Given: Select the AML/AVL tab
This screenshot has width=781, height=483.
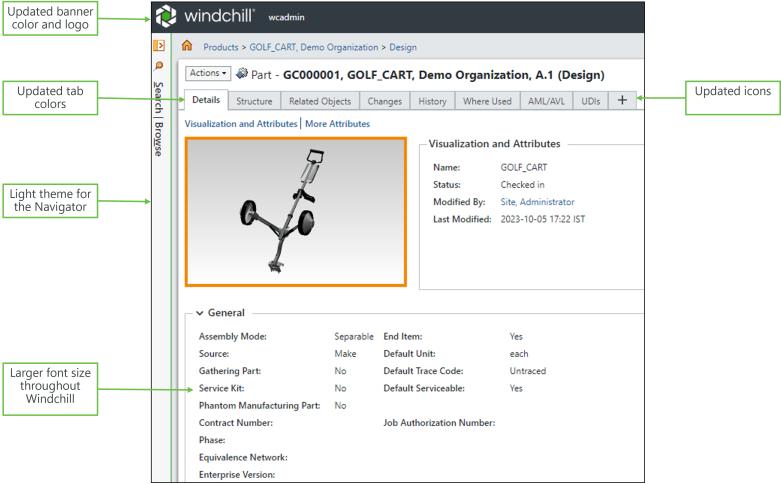Looking at the screenshot, I should coord(546,101).
